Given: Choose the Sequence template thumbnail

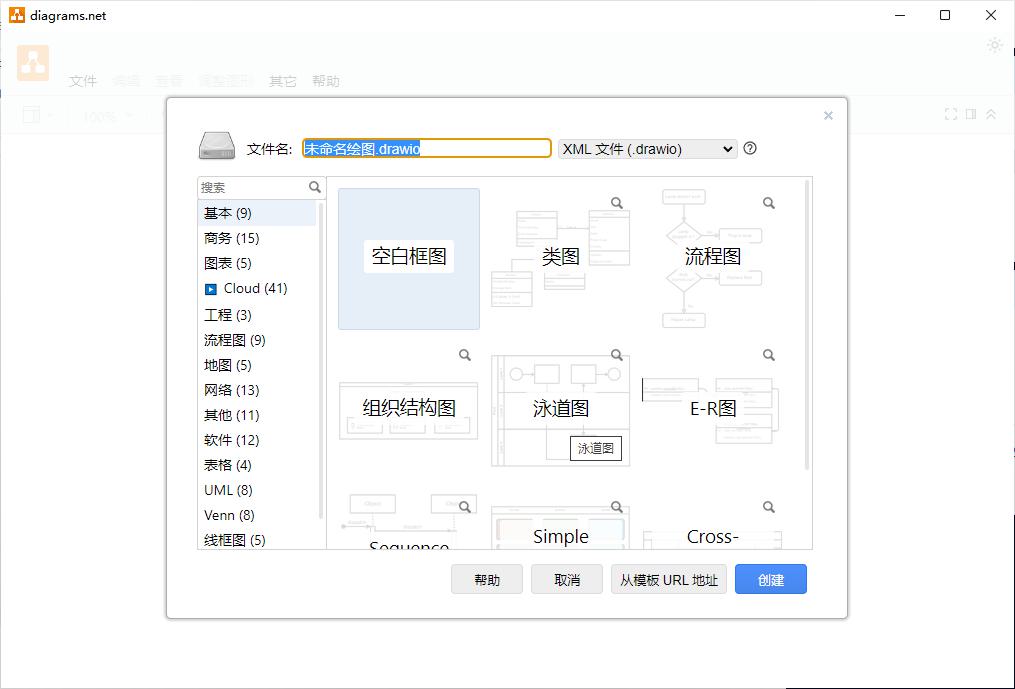Looking at the screenshot, I should 408,521.
